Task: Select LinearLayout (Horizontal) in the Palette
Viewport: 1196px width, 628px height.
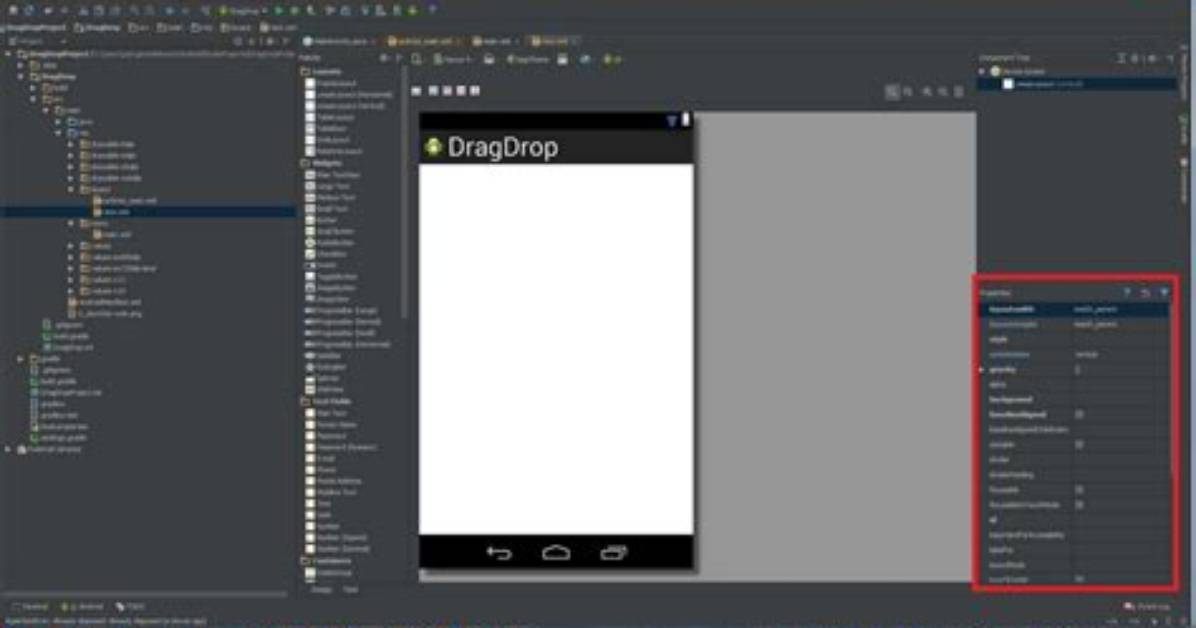Action: click(x=349, y=95)
